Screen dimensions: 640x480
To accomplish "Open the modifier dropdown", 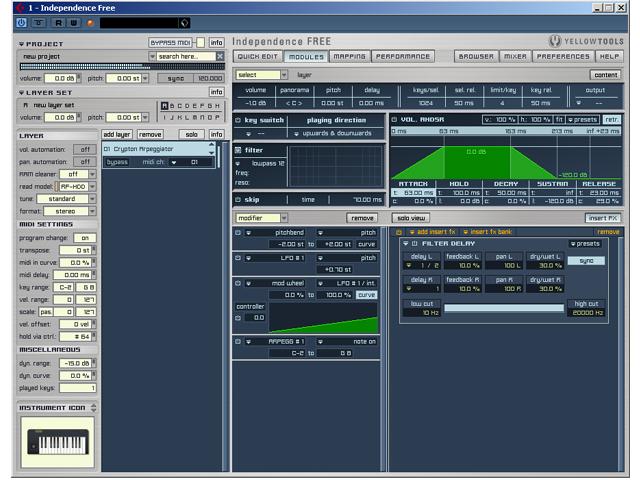I will point(262,217).
